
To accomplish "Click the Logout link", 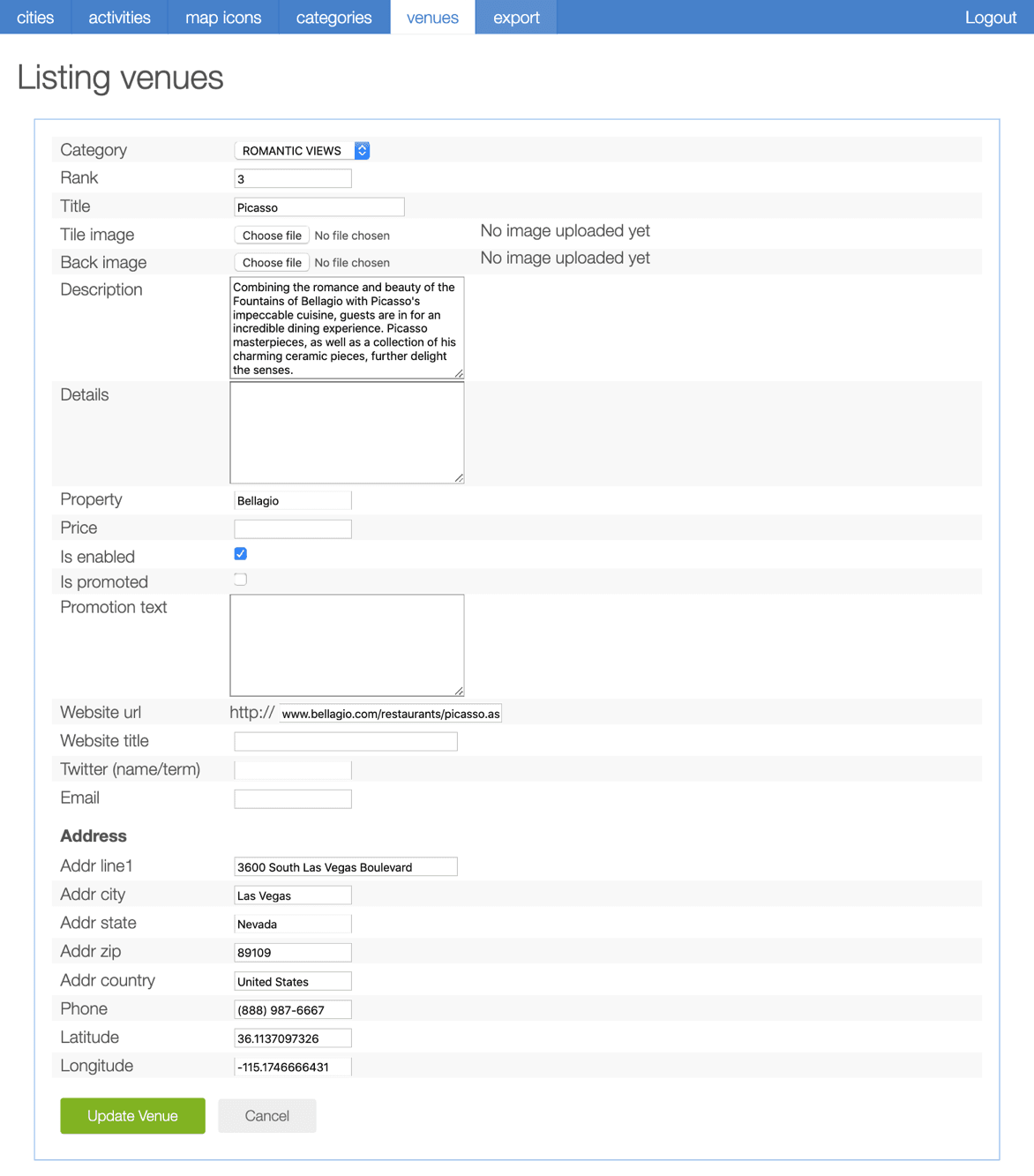I will pos(990,18).
